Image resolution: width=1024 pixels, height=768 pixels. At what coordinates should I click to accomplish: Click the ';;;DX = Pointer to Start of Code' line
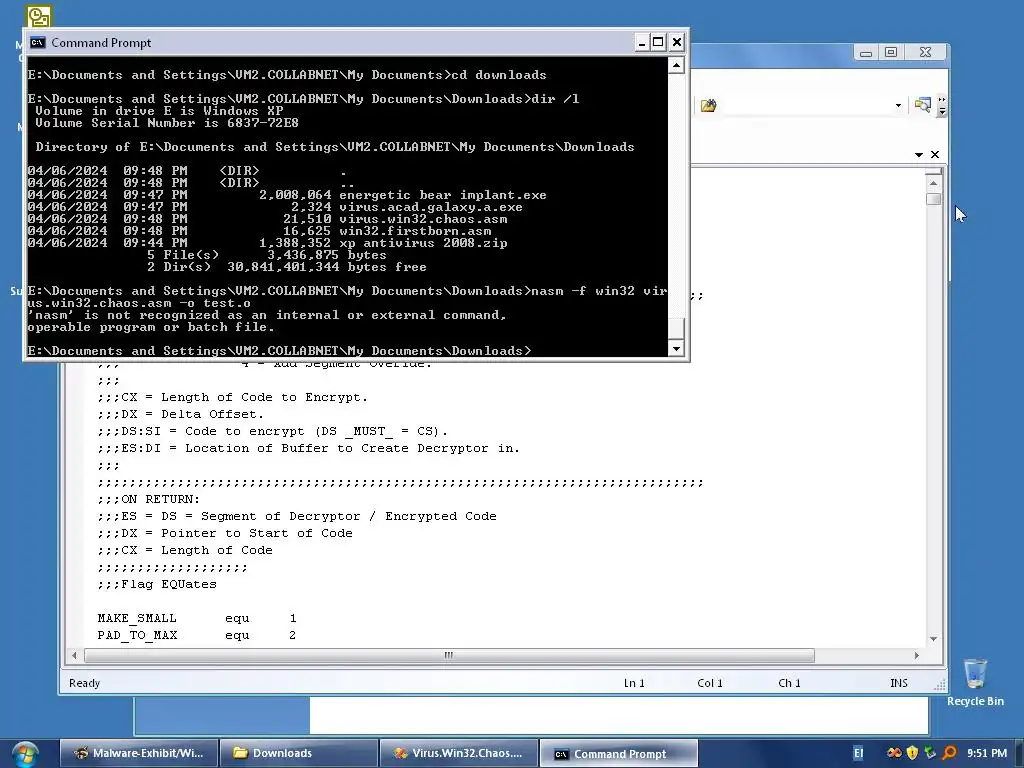(225, 533)
